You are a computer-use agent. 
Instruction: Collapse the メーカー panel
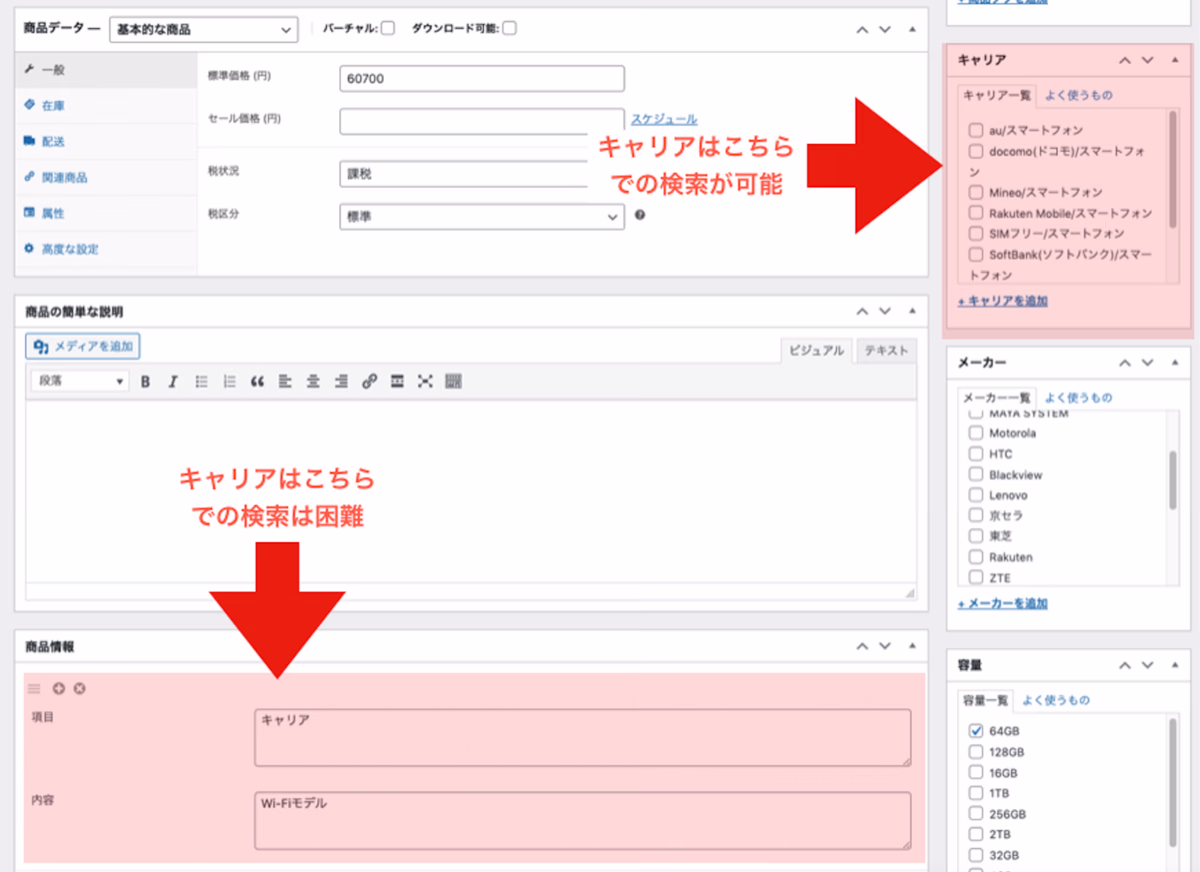click(1174, 362)
